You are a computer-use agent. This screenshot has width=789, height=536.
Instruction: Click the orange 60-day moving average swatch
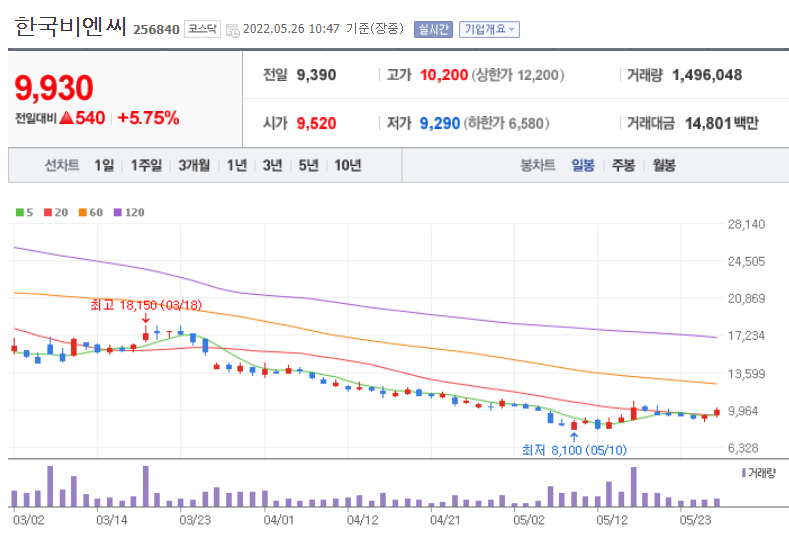pos(83,212)
